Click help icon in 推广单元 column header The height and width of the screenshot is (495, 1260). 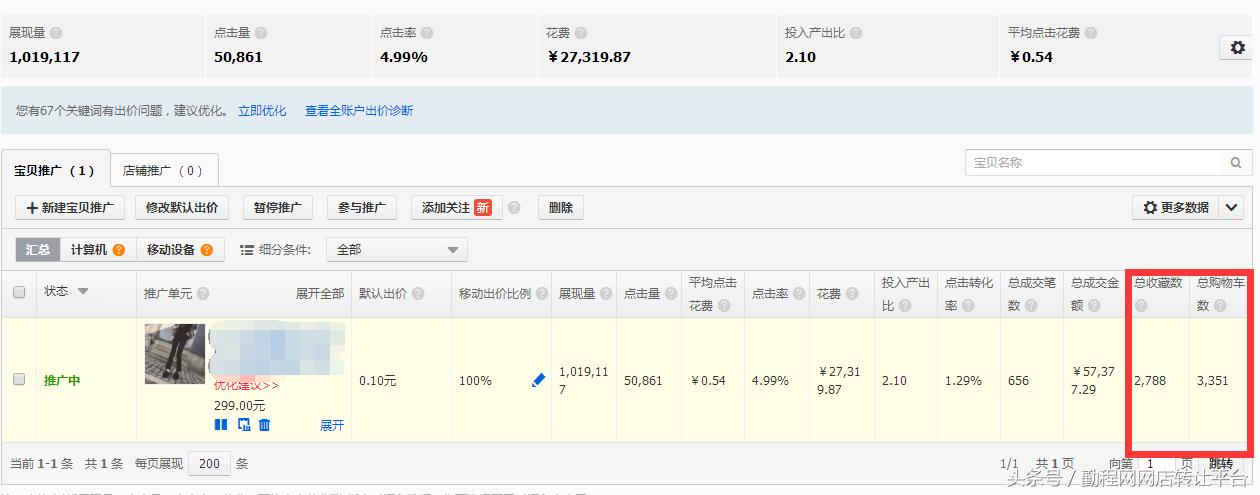[203, 294]
